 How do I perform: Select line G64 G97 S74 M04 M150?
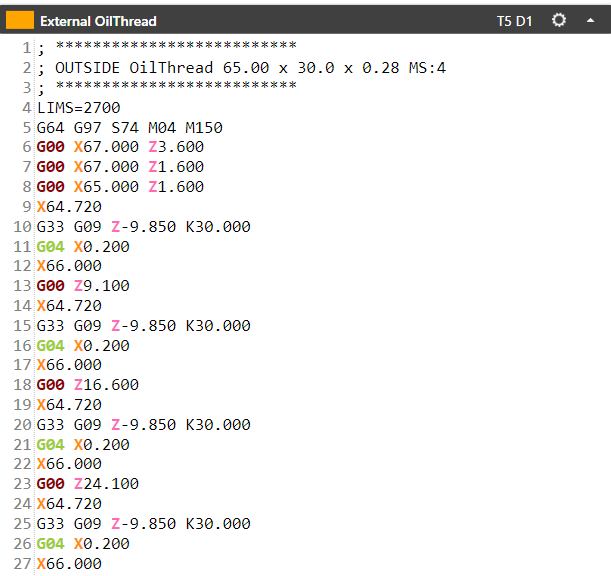(130, 127)
